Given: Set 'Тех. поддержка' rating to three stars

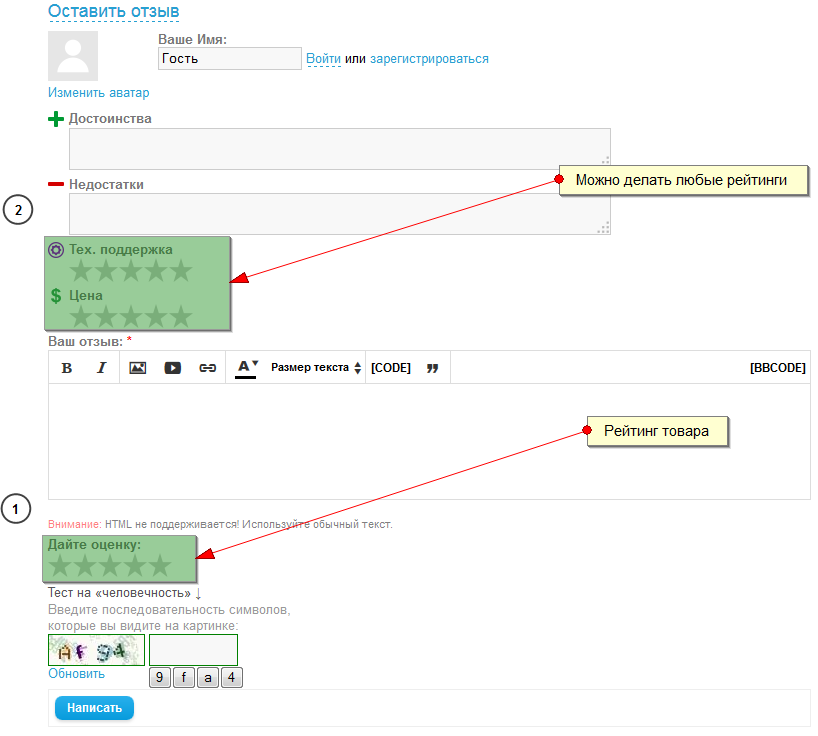Looking at the screenshot, I should point(131,271).
